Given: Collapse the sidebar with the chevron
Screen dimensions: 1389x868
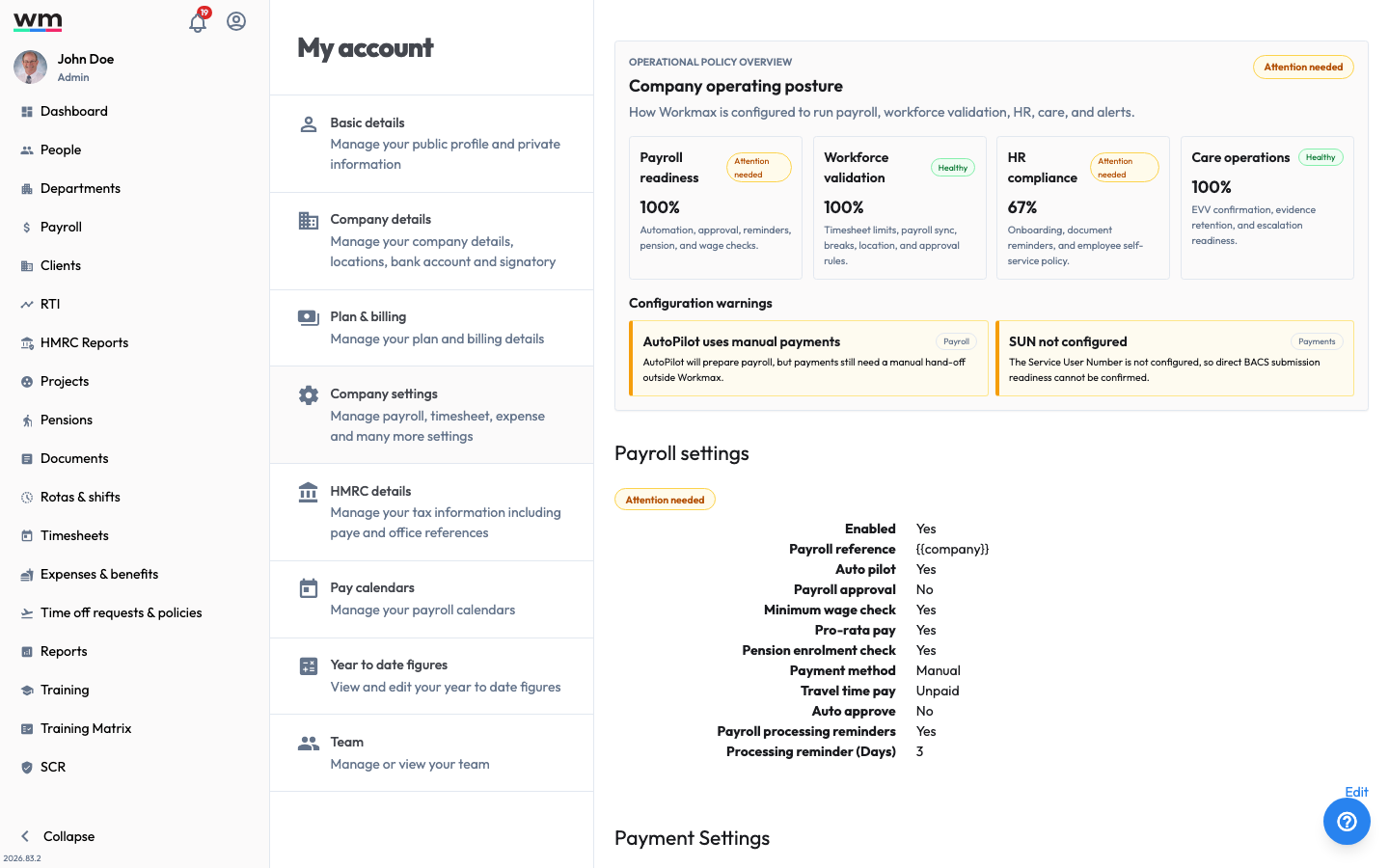Looking at the screenshot, I should [x=25, y=836].
